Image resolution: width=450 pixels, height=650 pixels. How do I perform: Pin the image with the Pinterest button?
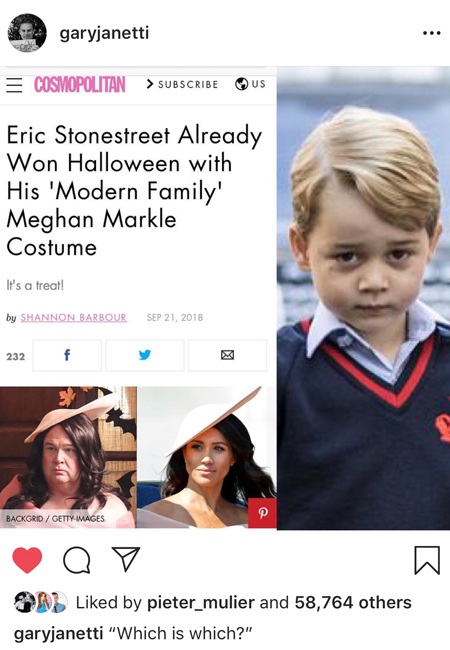tap(262, 513)
